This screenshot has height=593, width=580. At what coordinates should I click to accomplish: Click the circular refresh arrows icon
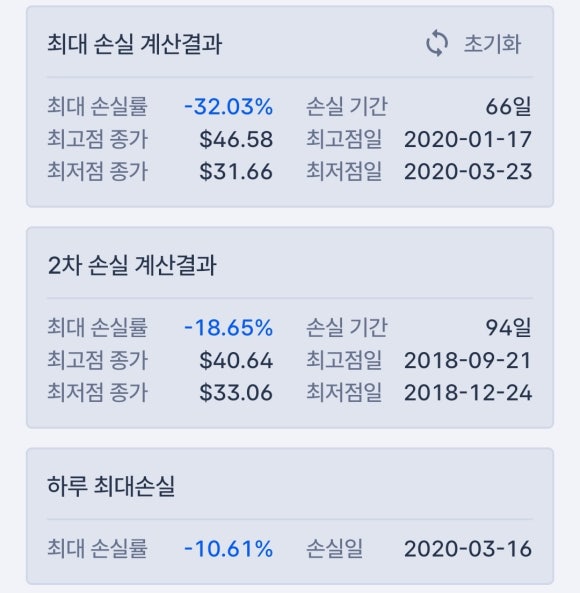437,43
